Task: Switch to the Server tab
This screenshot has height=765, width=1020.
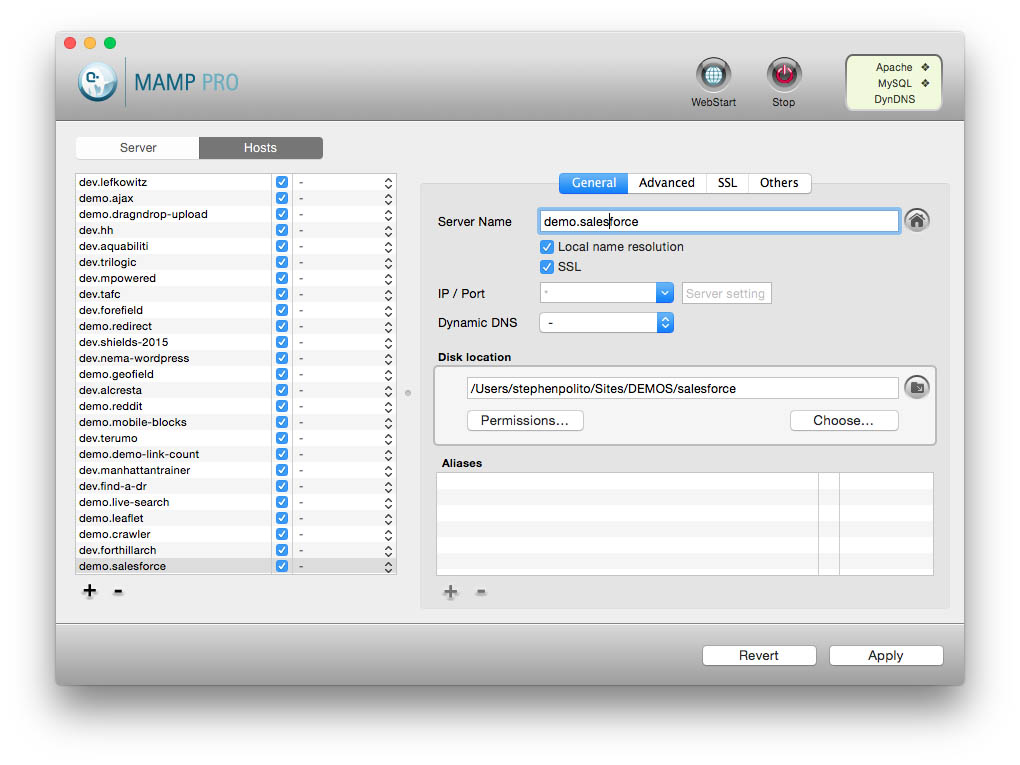Action: pyautogui.click(x=138, y=148)
